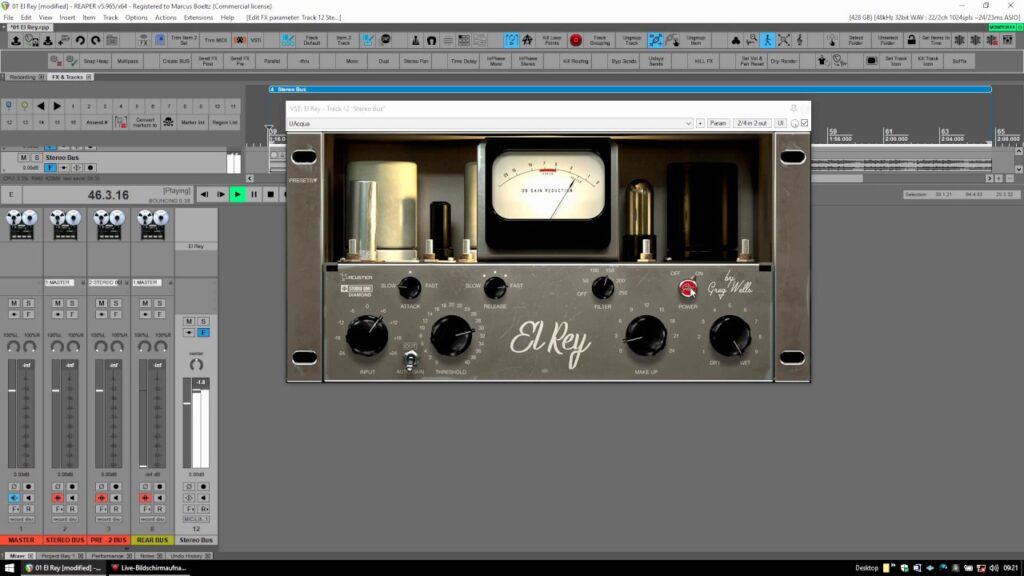
Task: Click the El Rey THRESHOLD knob
Action: [451, 336]
